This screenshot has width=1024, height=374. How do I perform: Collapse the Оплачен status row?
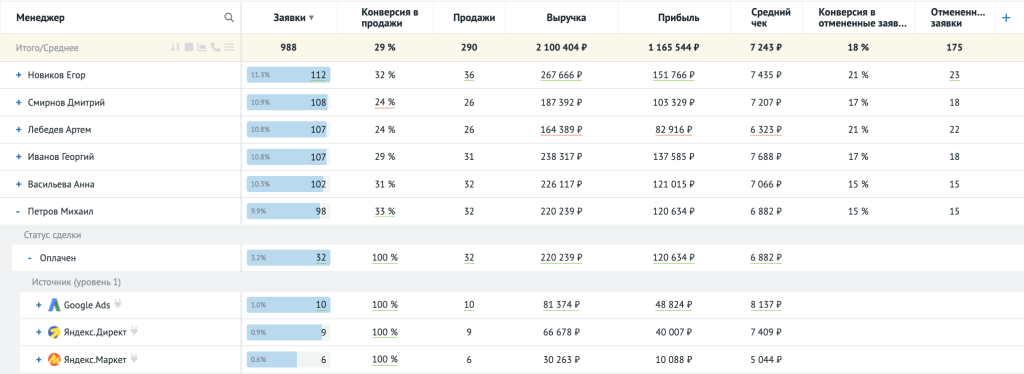pyautogui.click(x=29, y=258)
